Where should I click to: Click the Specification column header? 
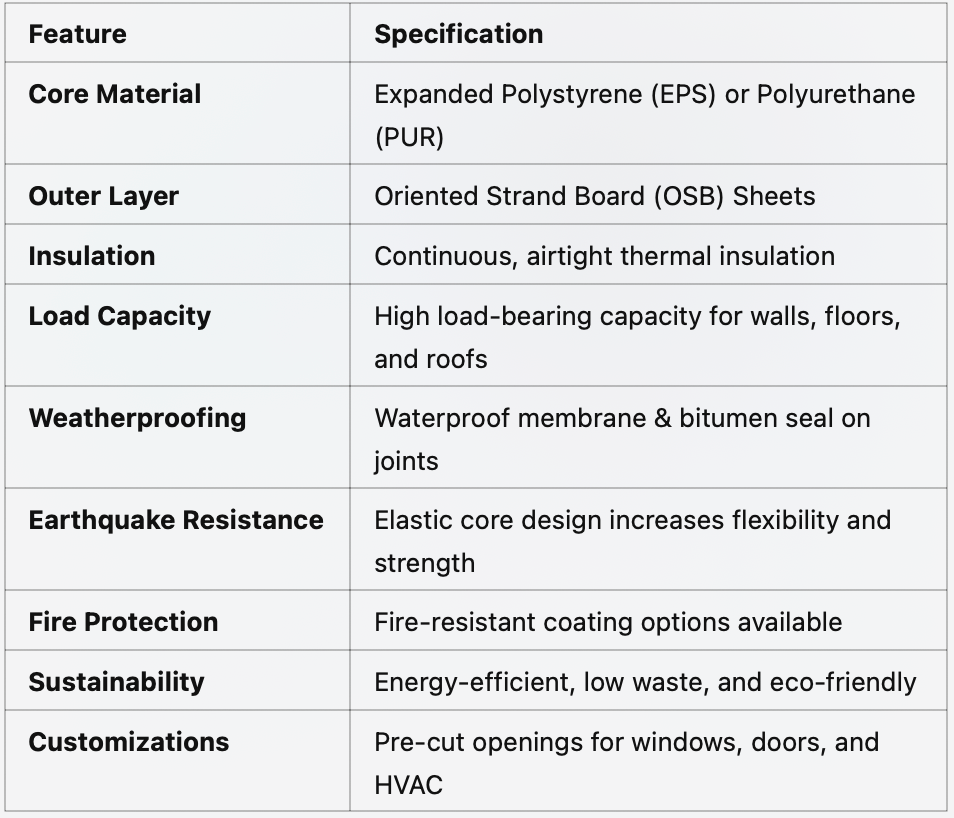(x=459, y=34)
